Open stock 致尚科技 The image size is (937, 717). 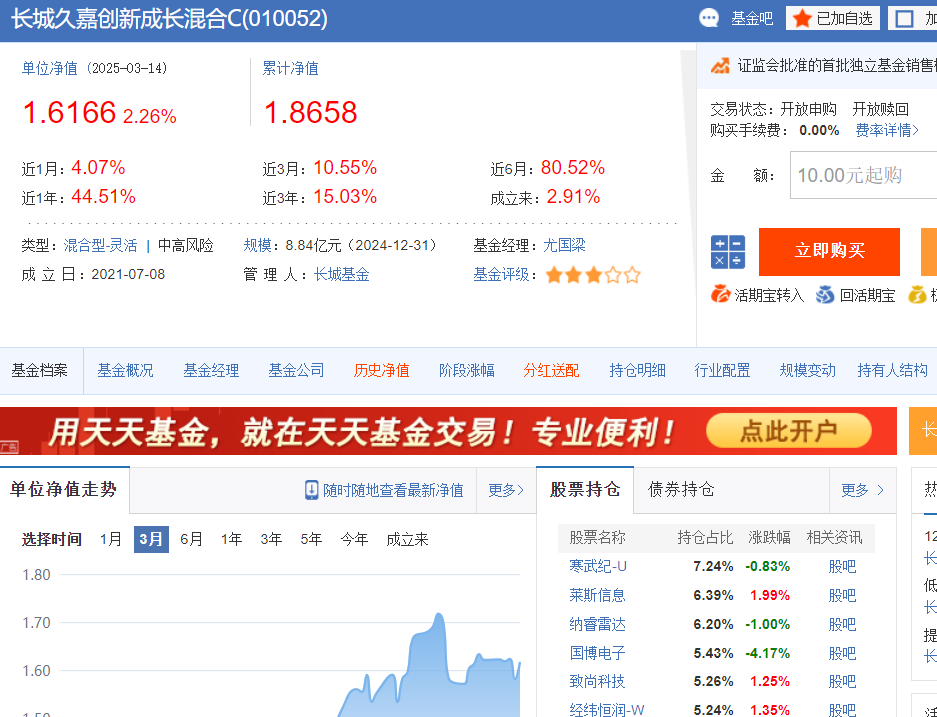point(597,682)
